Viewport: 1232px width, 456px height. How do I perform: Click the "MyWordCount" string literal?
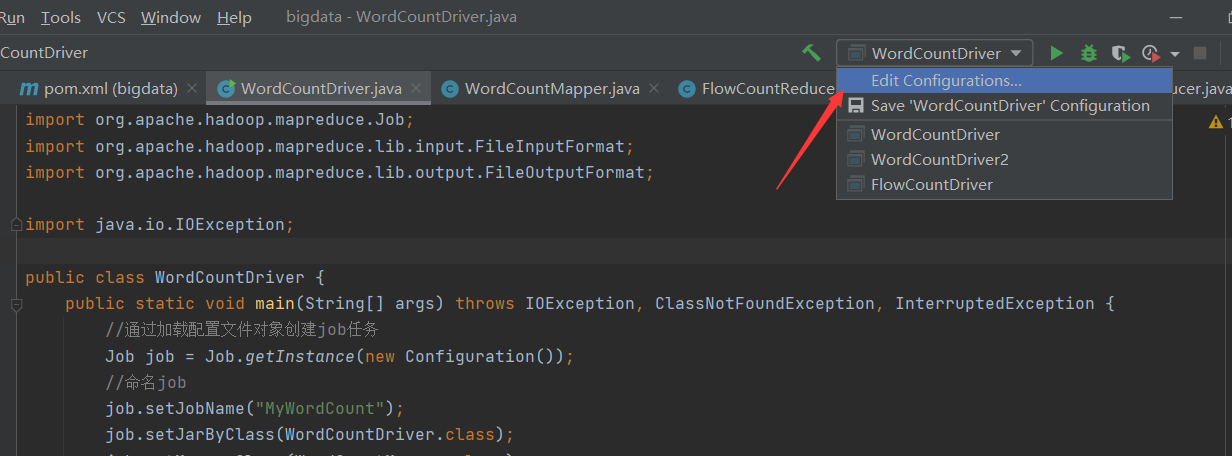[320, 408]
